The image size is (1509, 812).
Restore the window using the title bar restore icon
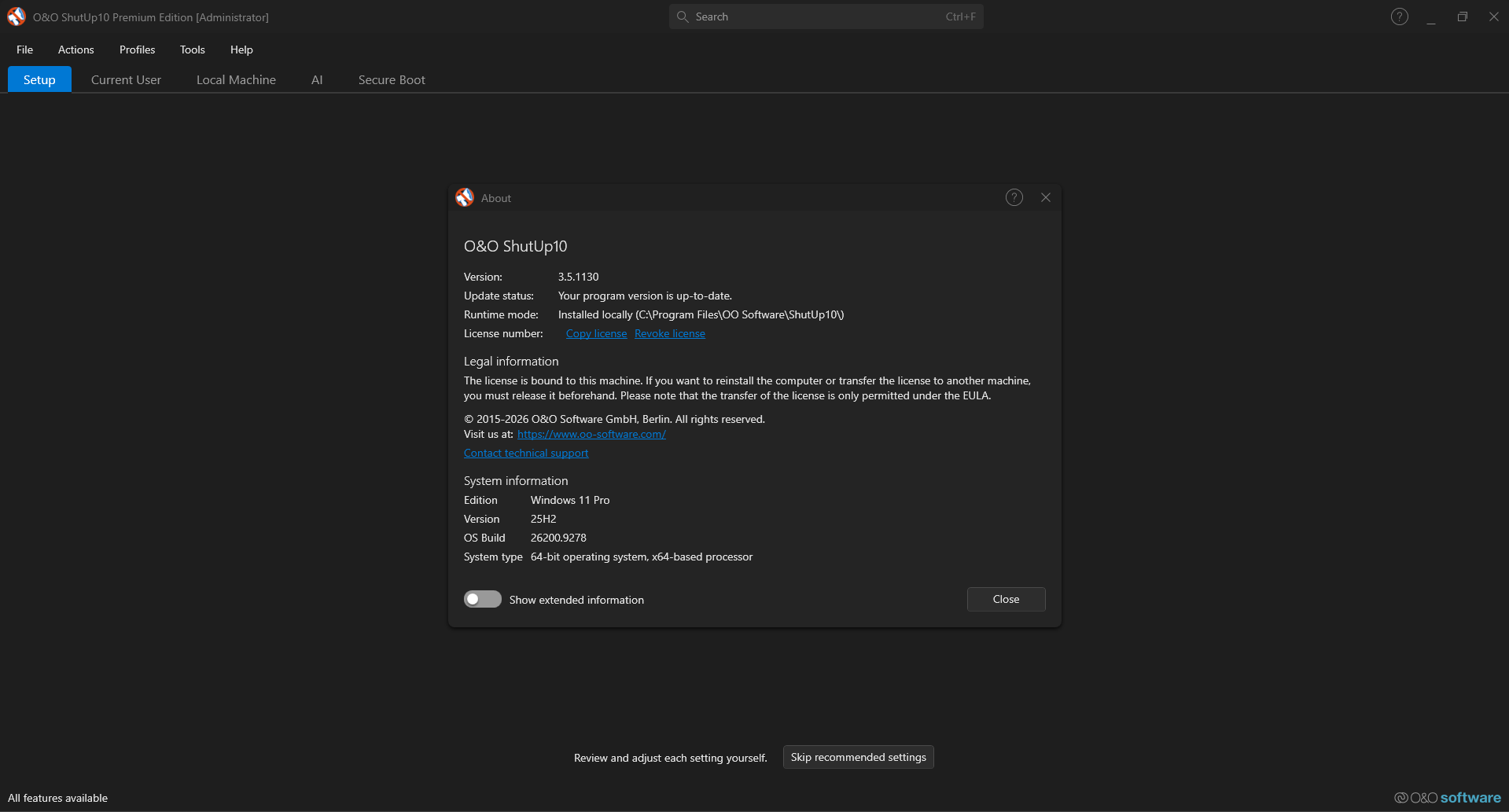click(x=1463, y=17)
